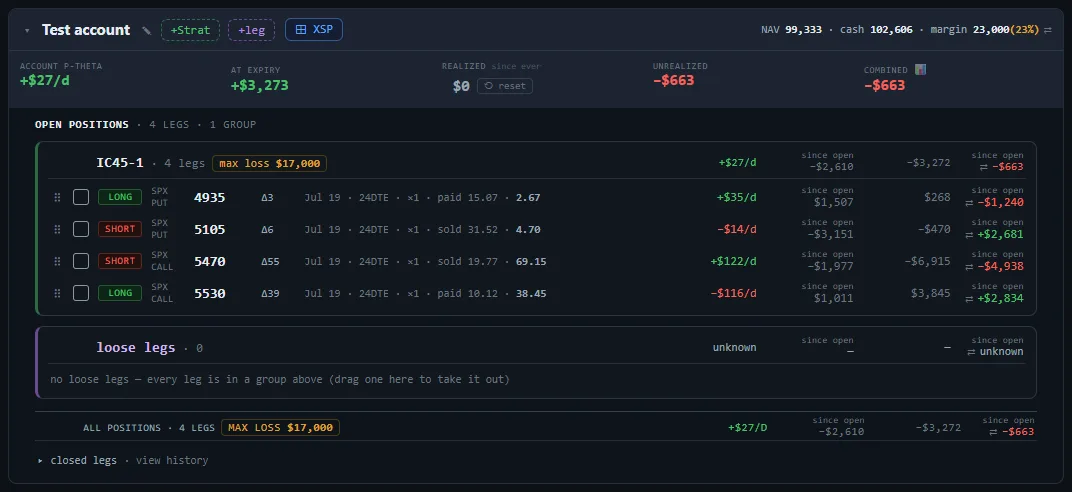Click the Test account title
The width and height of the screenshot is (1072, 492).
85,30
